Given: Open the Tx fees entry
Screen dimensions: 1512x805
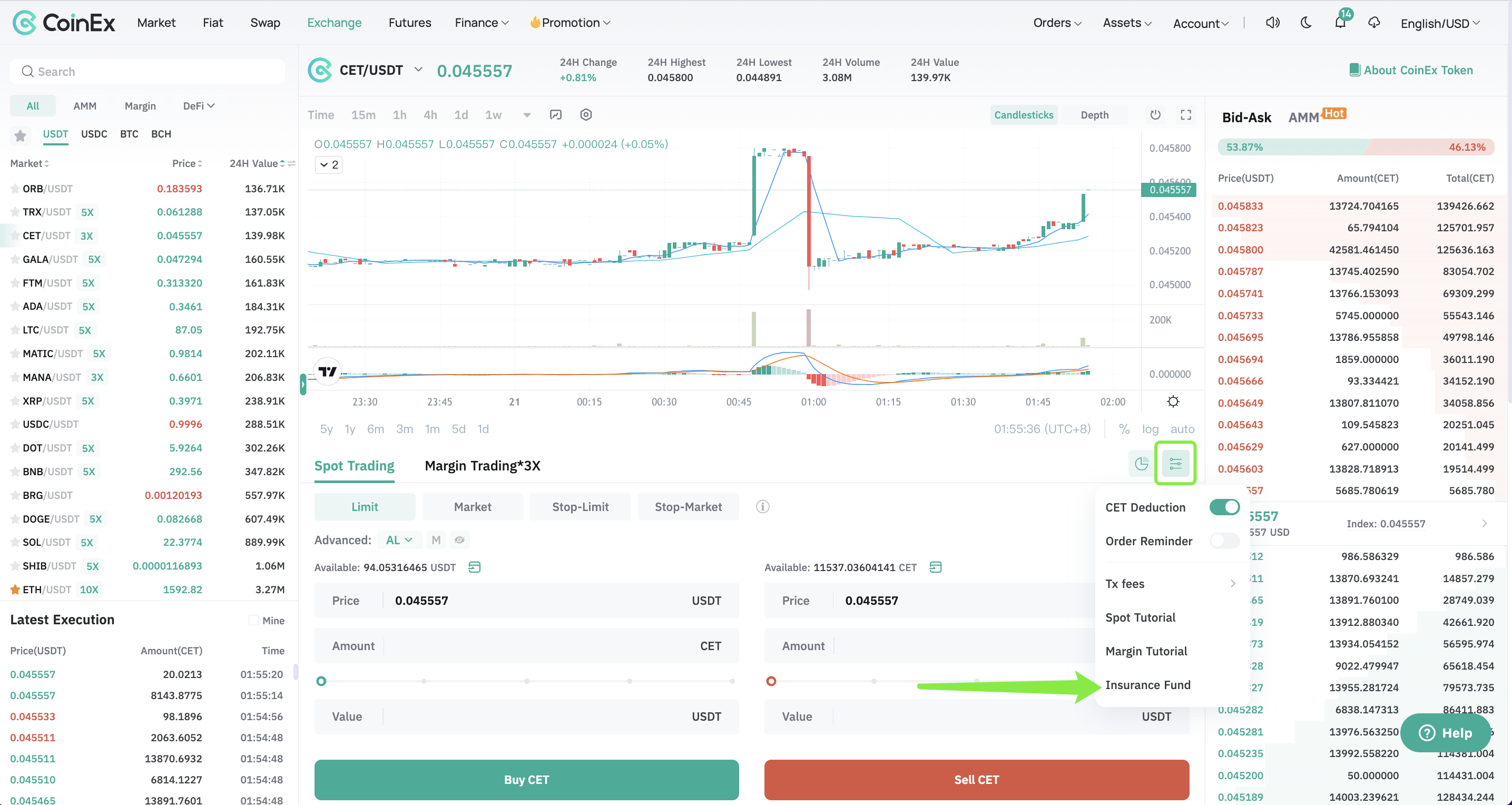Looking at the screenshot, I should 1172,584.
